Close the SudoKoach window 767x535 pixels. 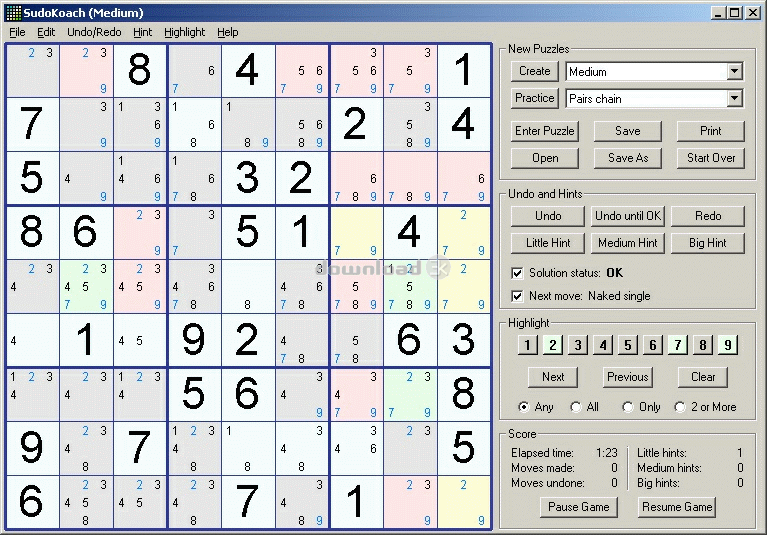coord(752,13)
